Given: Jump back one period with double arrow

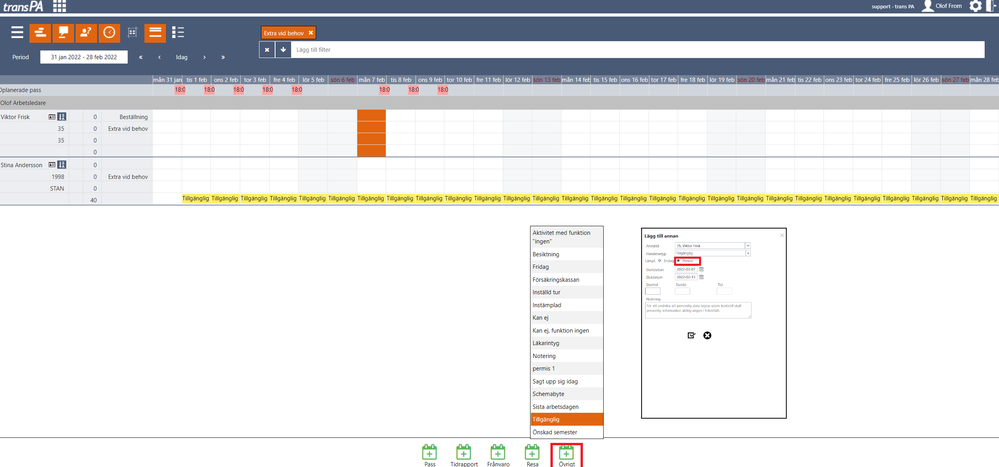Looking at the screenshot, I should [x=140, y=57].
